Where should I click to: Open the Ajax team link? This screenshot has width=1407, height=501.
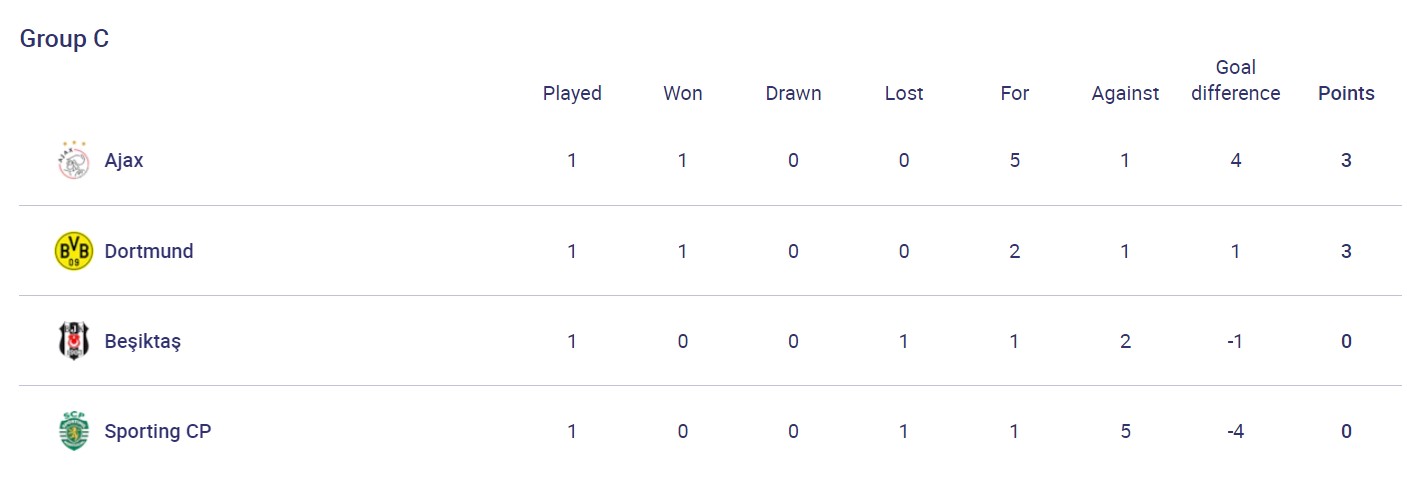(x=124, y=160)
